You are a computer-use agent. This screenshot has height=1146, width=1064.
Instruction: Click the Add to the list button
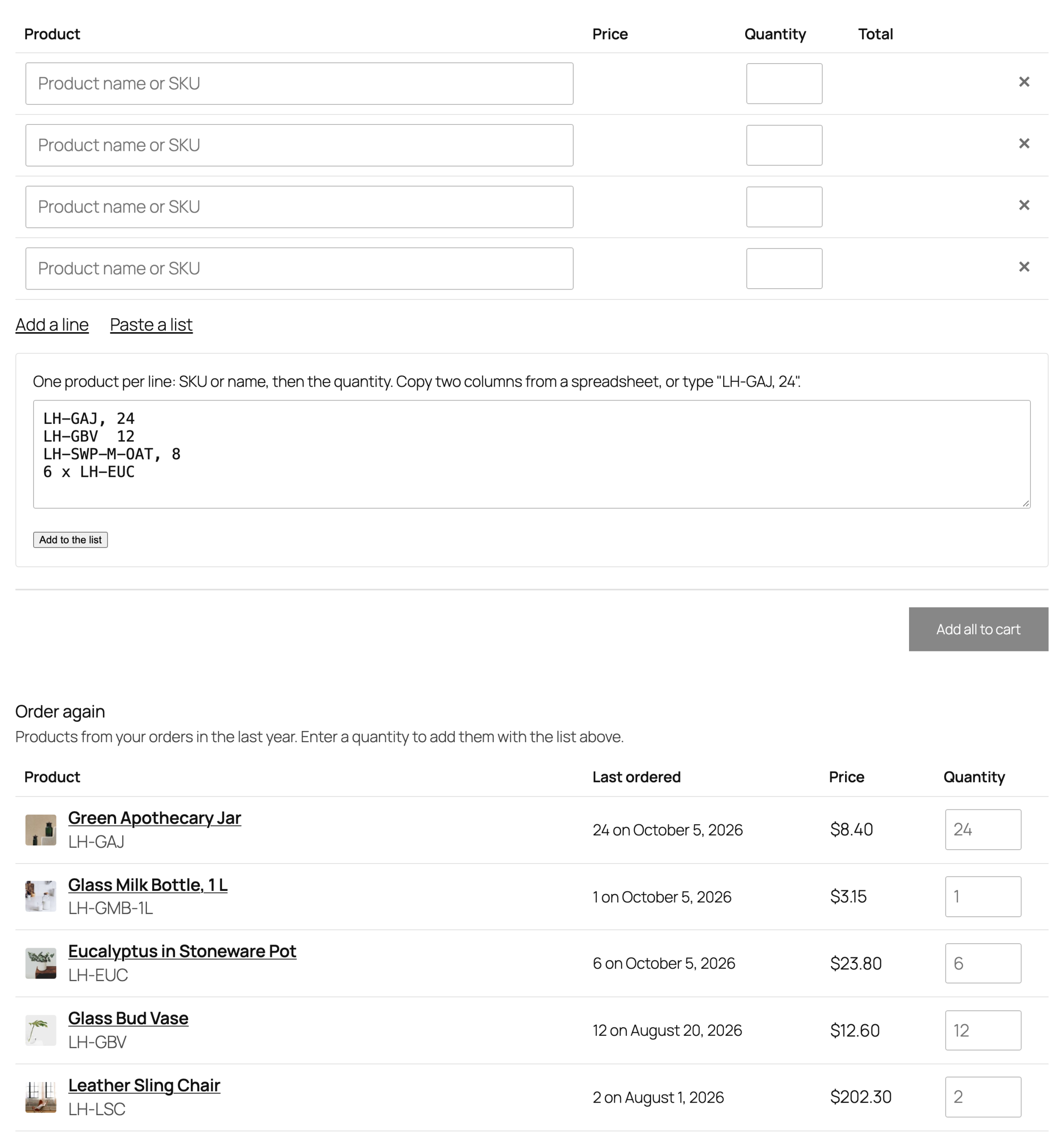70,539
